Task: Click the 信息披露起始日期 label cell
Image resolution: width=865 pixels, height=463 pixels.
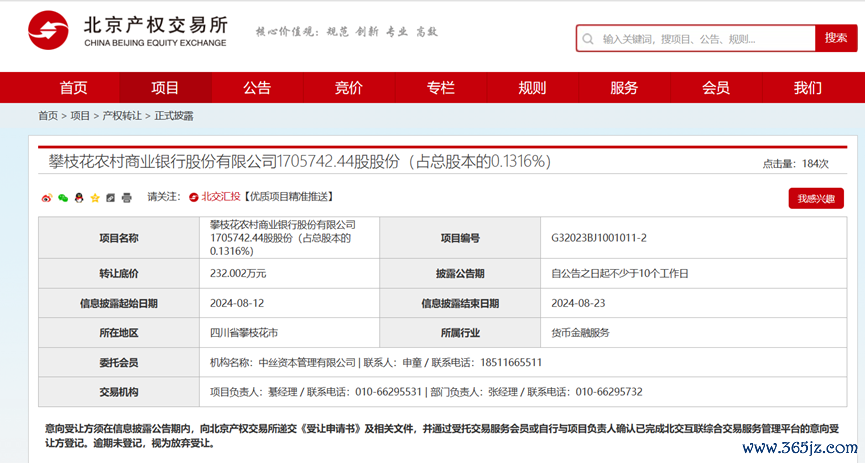Action: click(119, 303)
